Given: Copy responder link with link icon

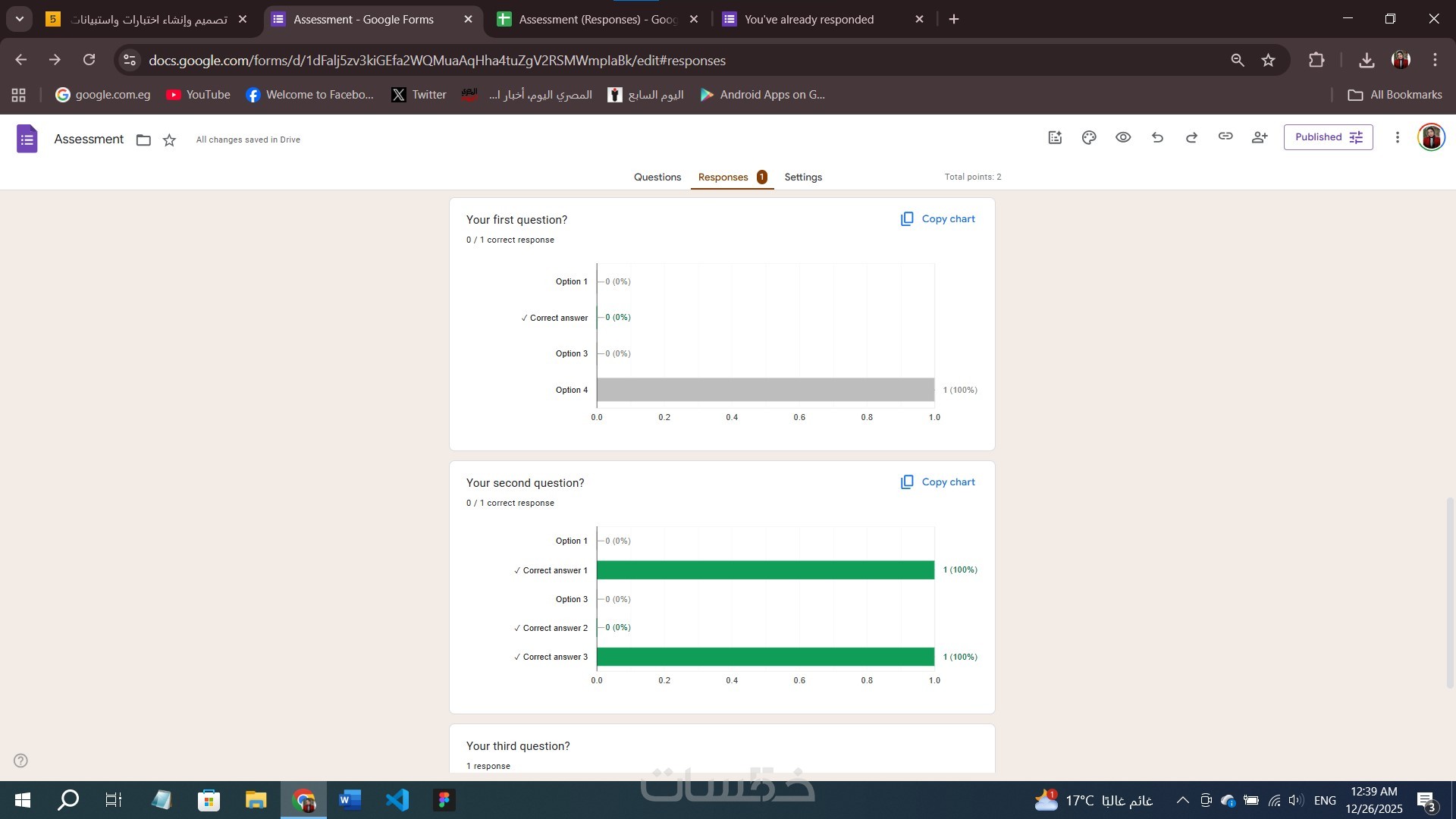Looking at the screenshot, I should click(x=1225, y=136).
